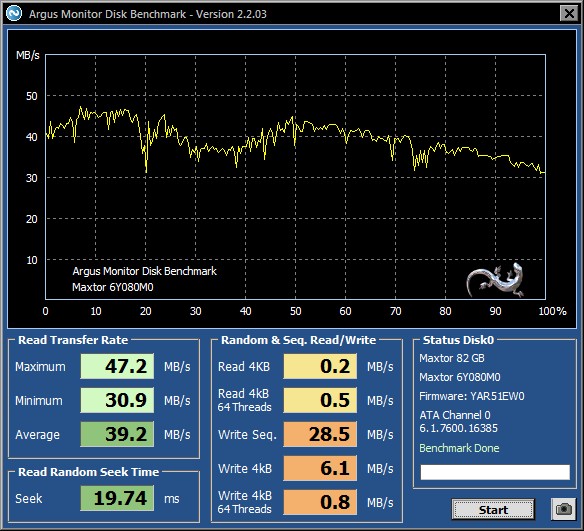The image size is (584, 531).
Task: Click the '100%' x-axis label
Action: [x=552, y=311]
